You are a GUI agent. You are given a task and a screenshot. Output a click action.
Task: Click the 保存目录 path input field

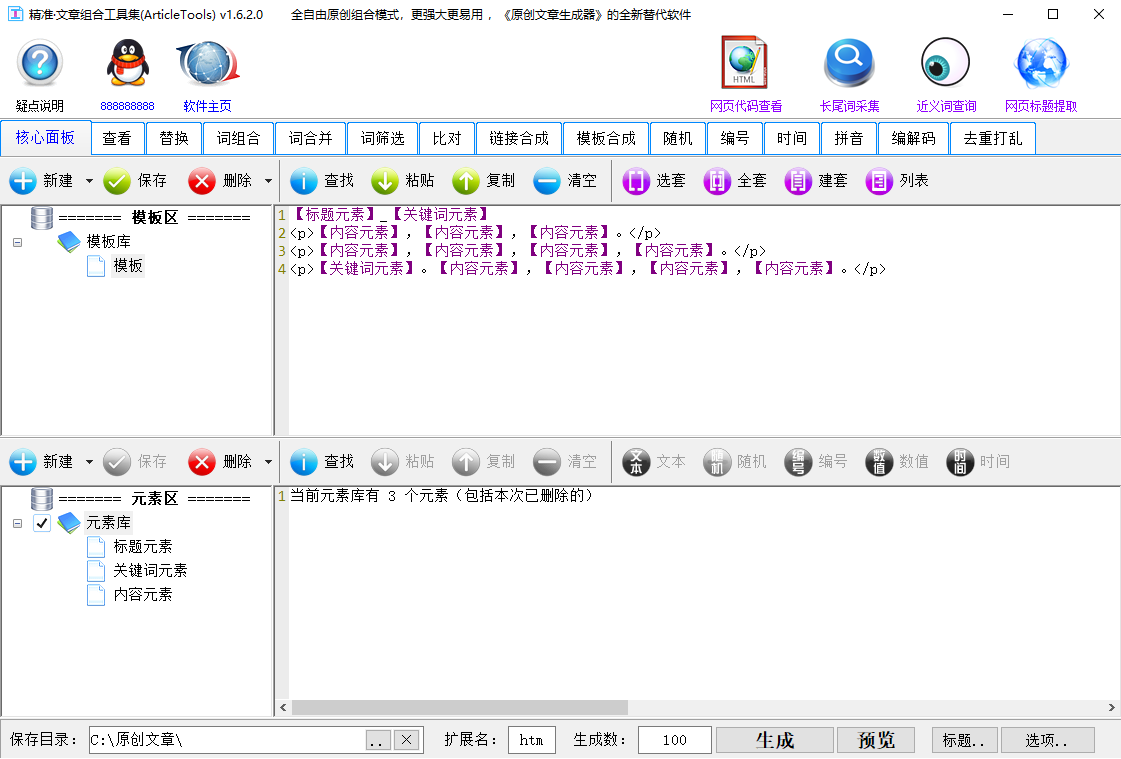coord(226,740)
